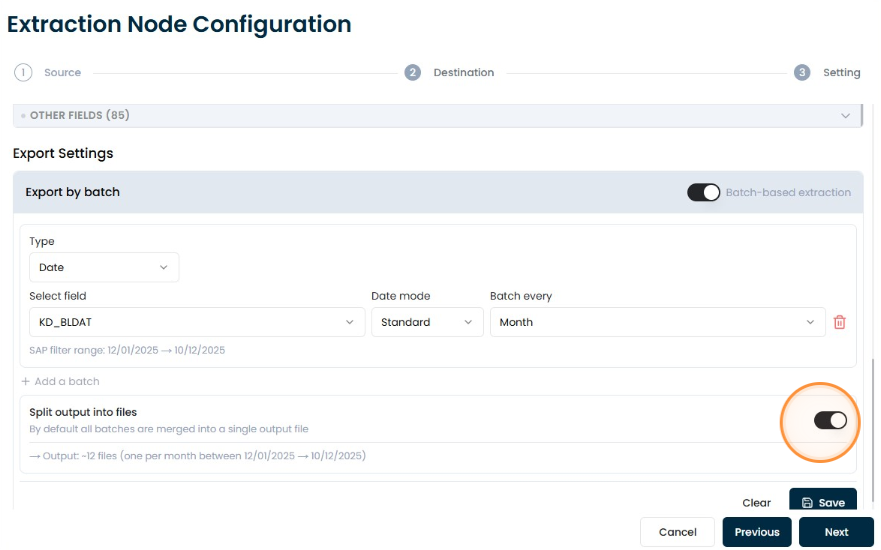The width and height of the screenshot is (881, 550).
Task: Click the Clear button
Action: 756,503
